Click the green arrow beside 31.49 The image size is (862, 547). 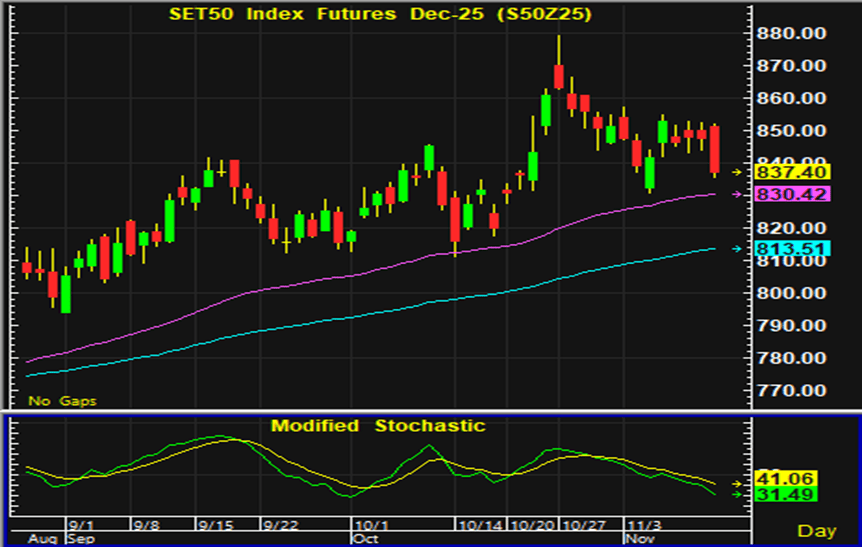point(738,494)
